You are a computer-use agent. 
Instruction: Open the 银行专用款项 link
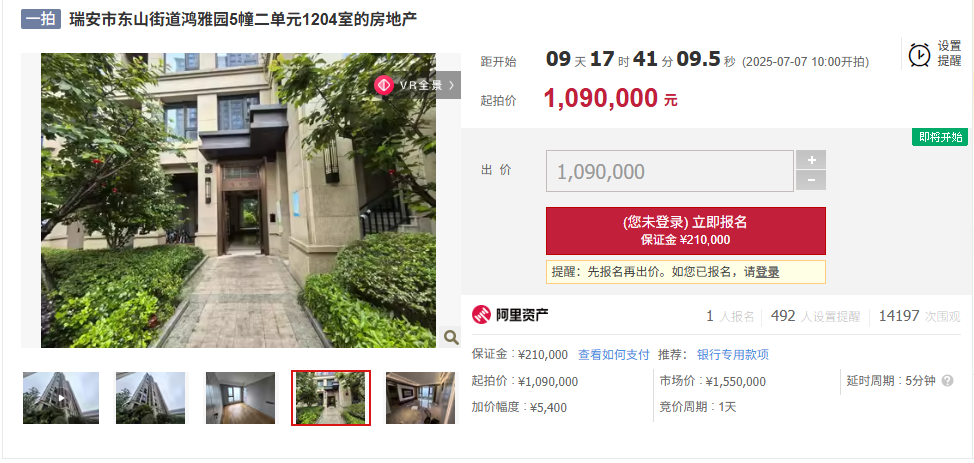point(733,354)
